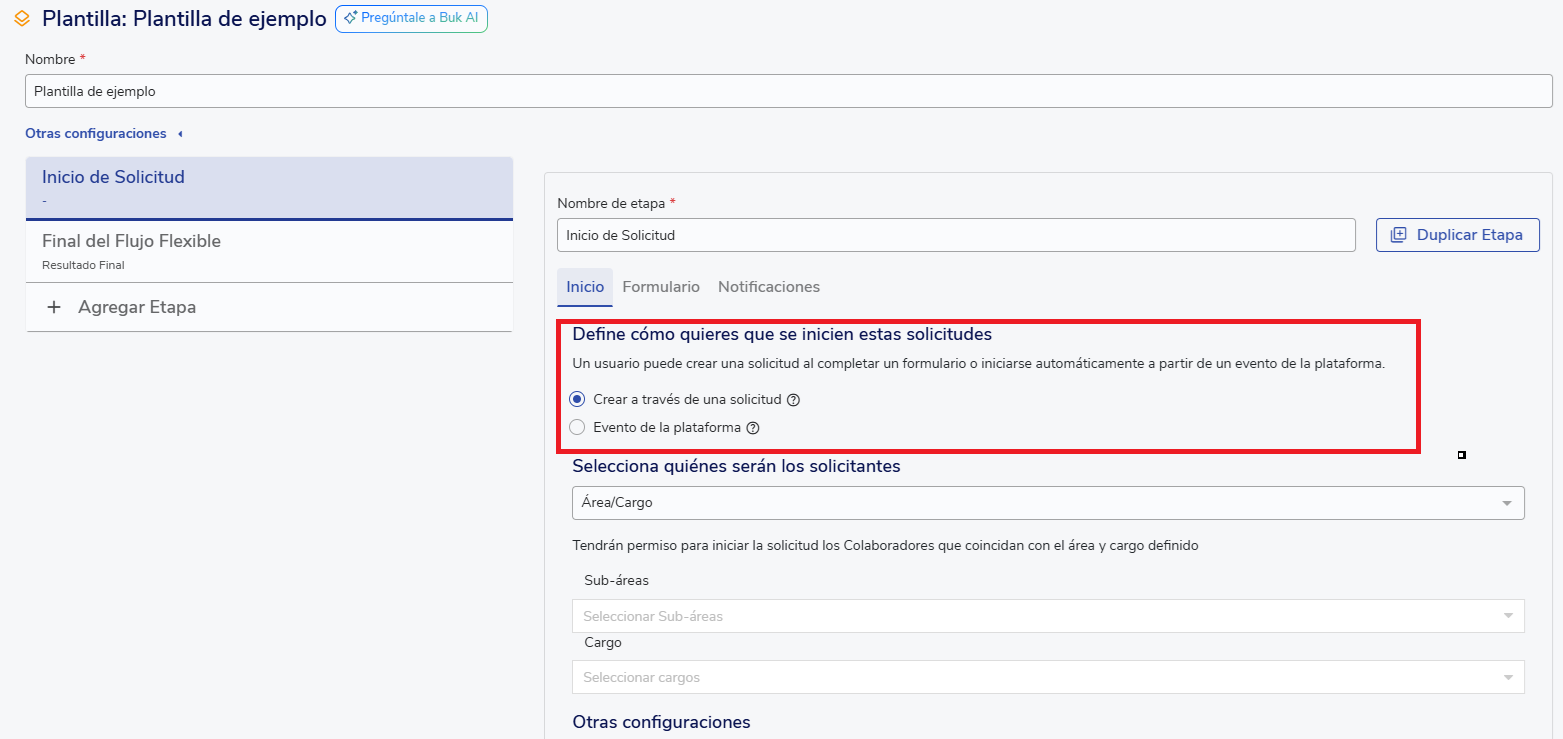Screen dimensions: 1563x739
Task: Select the Inicio tab
Action: (x=585, y=287)
